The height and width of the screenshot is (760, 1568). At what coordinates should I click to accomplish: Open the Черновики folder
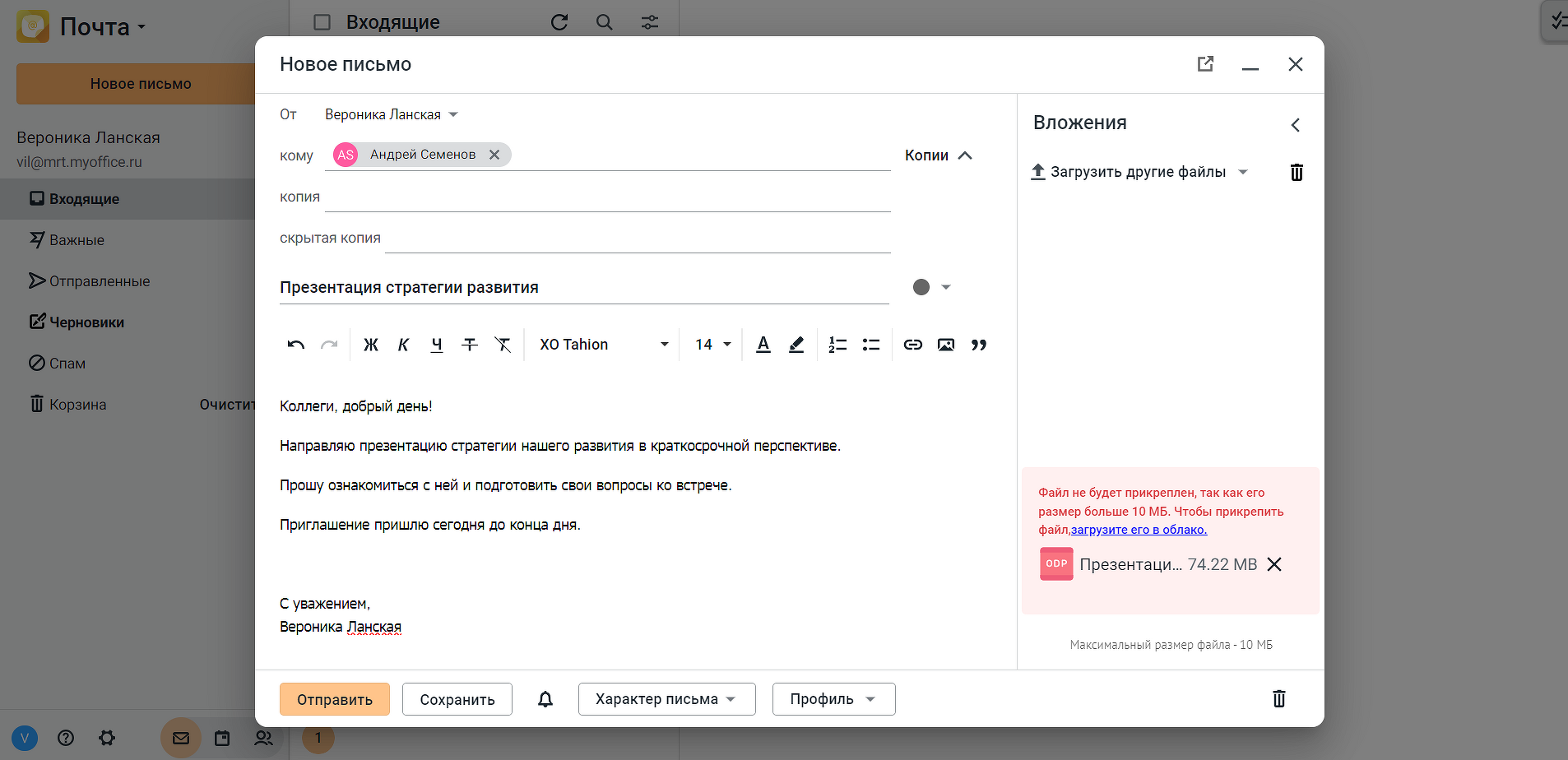coord(86,322)
